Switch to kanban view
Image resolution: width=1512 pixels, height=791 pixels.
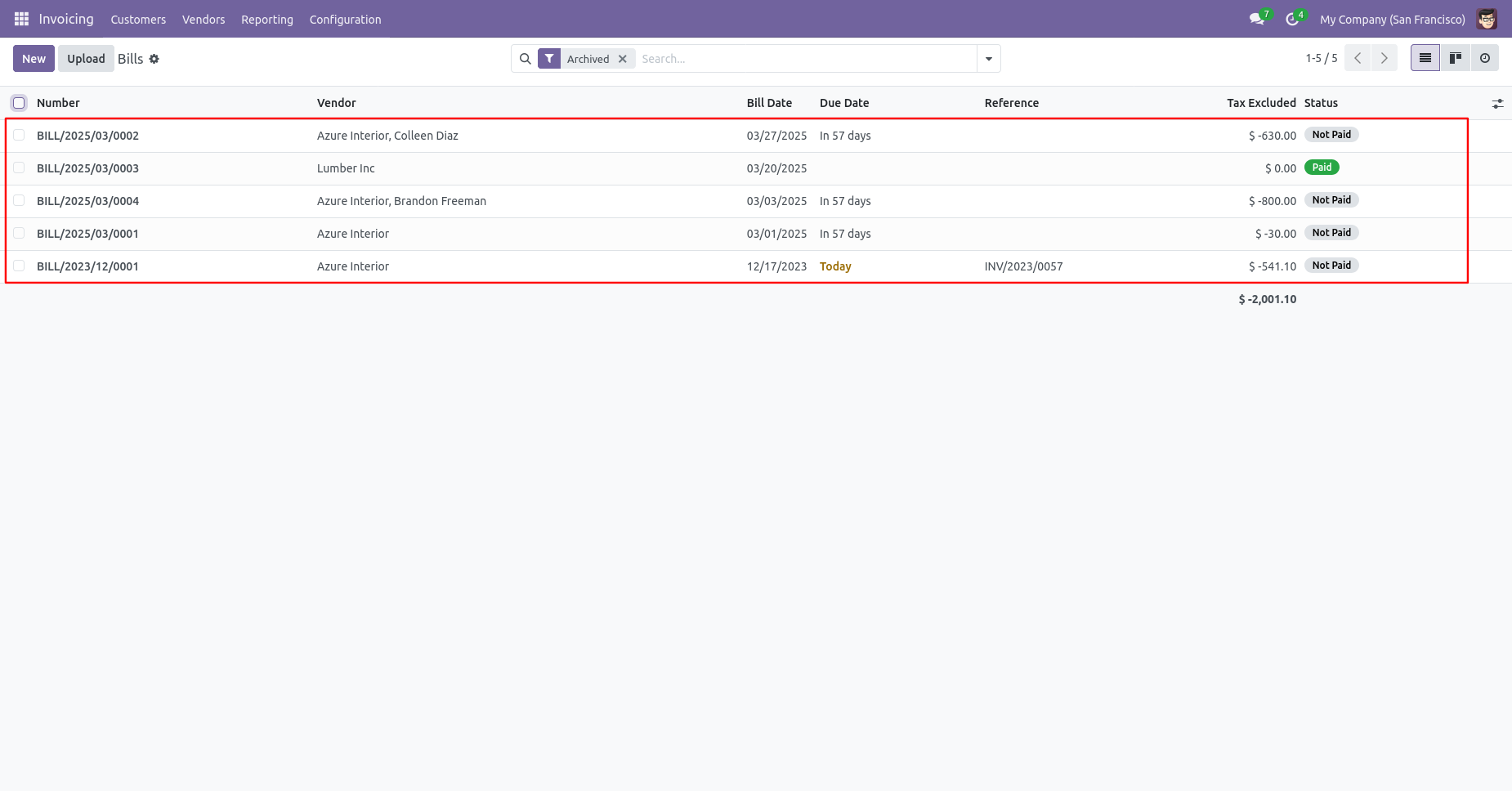point(1456,58)
